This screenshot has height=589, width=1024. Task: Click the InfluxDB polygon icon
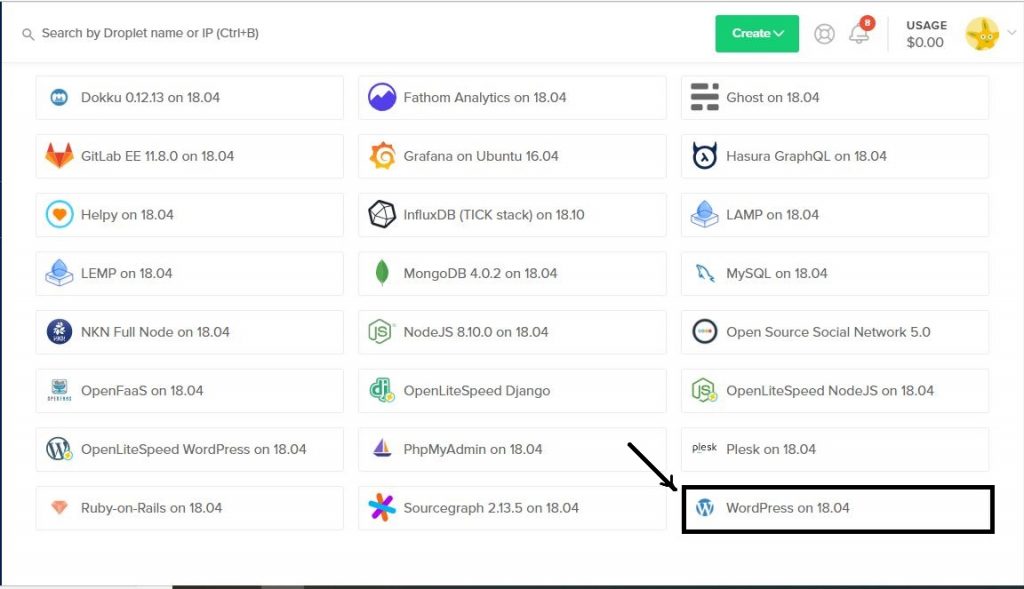point(382,214)
